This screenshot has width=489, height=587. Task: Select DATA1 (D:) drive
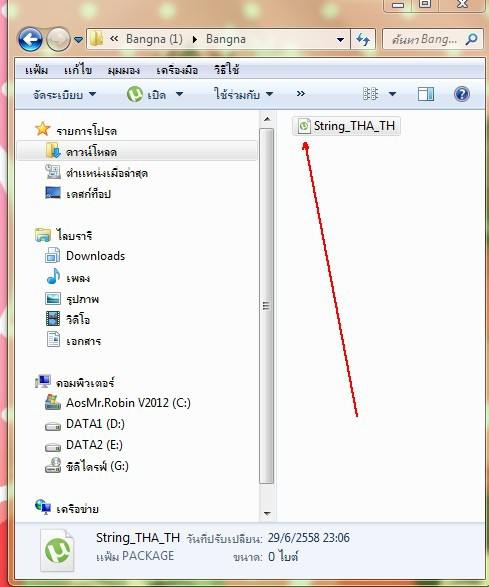click(85, 424)
